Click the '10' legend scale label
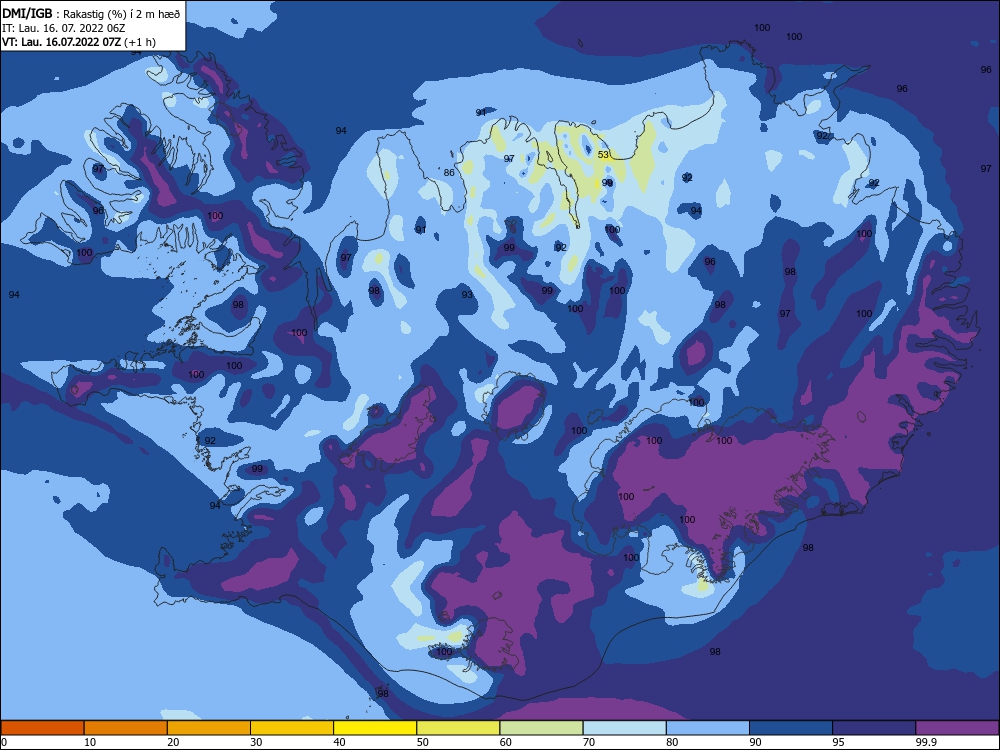Image resolution: width=1000 pixels, height=750 pixels. click(x=90, y=742)
